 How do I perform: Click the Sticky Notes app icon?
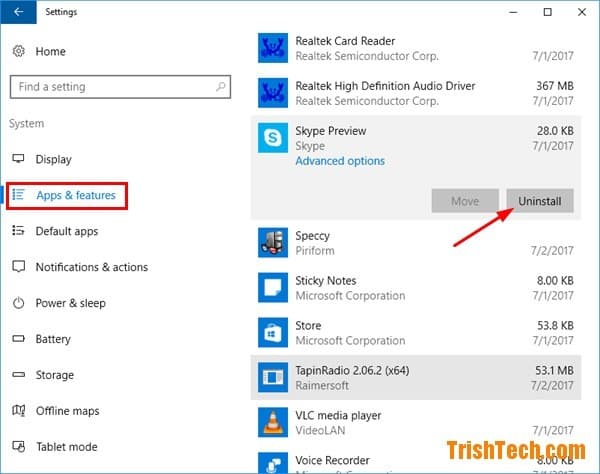tap(273, 288)
